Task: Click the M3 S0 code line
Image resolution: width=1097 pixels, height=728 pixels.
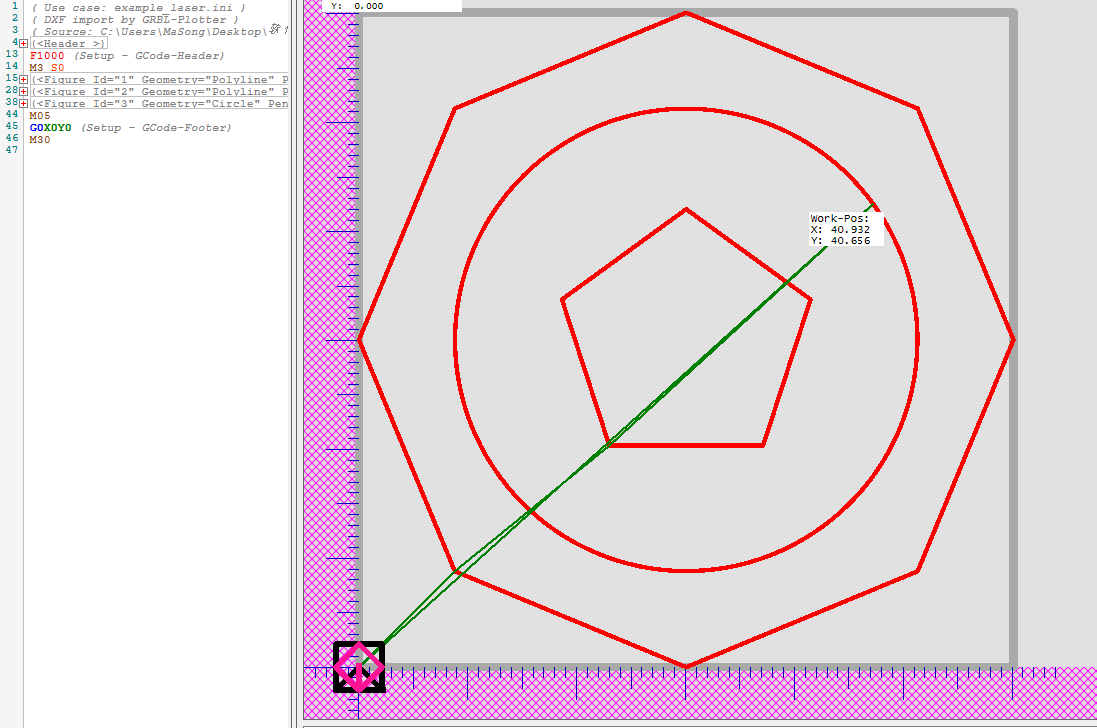Action: [x=47, y=68]
